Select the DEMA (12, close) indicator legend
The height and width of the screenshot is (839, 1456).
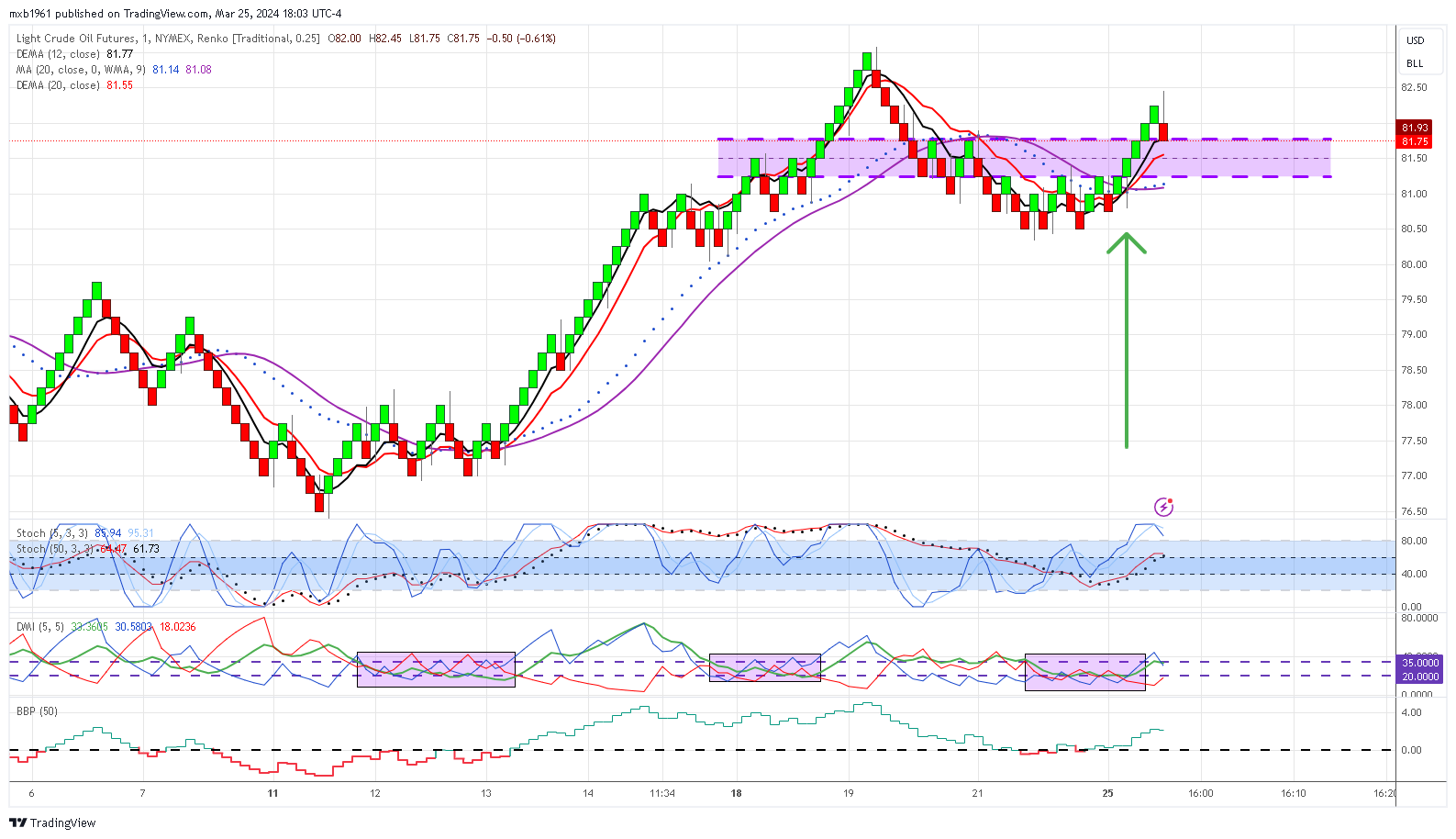(59, 54)
